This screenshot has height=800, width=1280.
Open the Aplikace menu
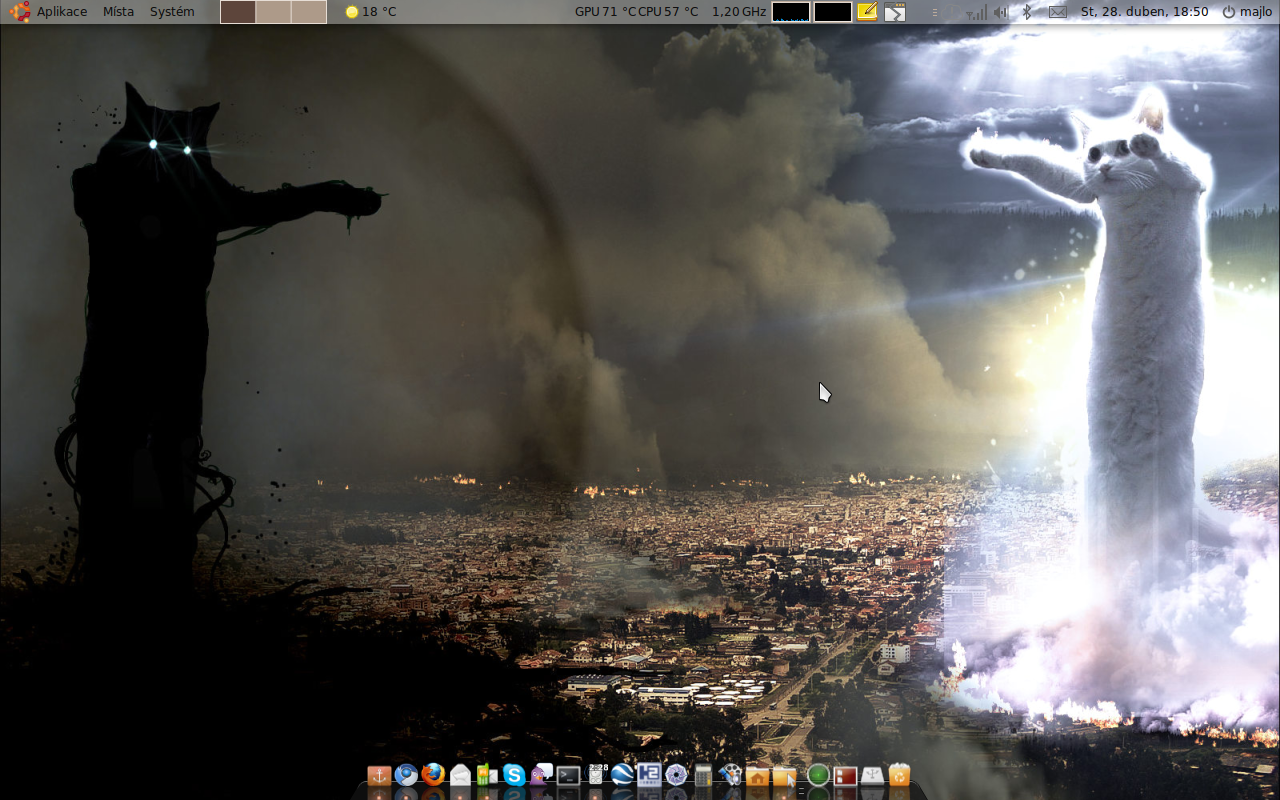(62, 12)
